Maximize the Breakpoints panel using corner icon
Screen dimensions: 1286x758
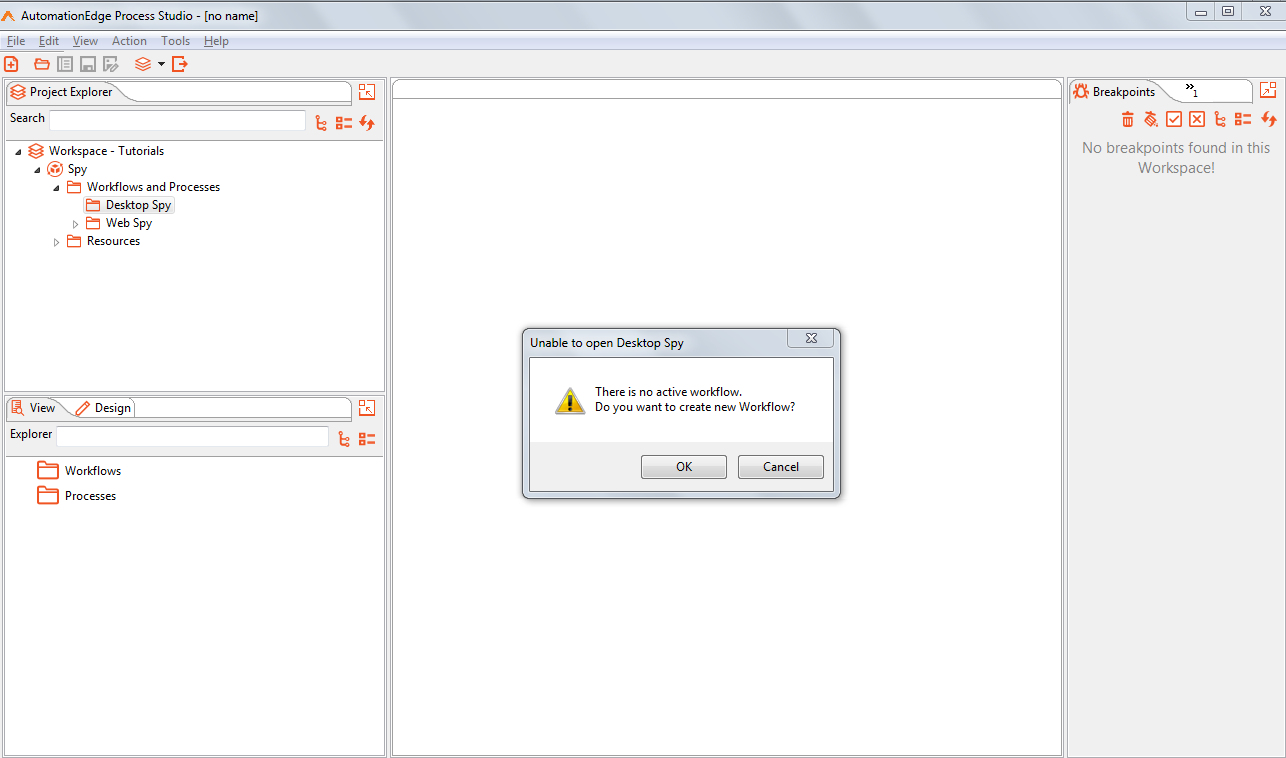1268,90
